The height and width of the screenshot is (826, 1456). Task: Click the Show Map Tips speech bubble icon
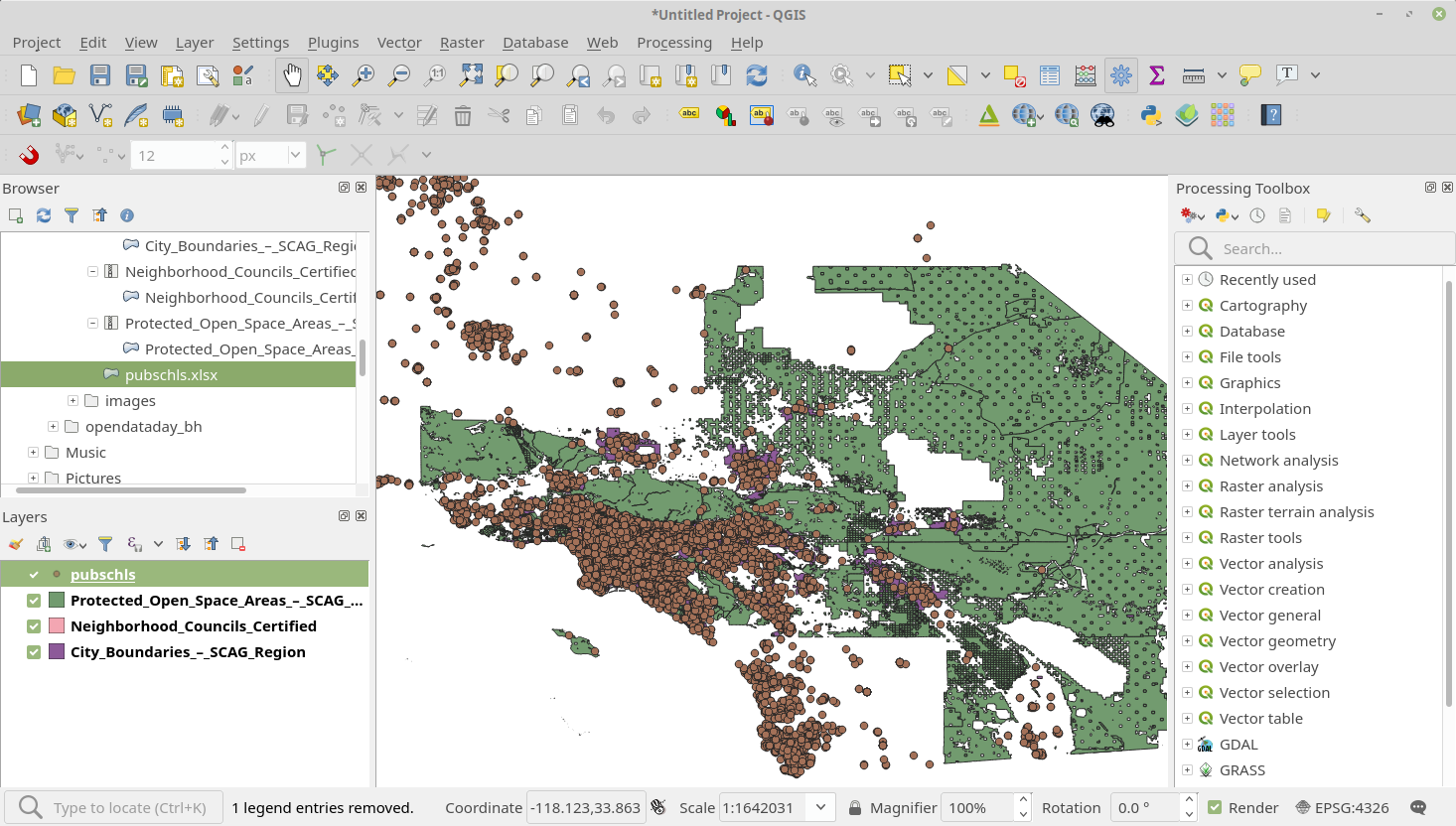(x=1250, y=75)
